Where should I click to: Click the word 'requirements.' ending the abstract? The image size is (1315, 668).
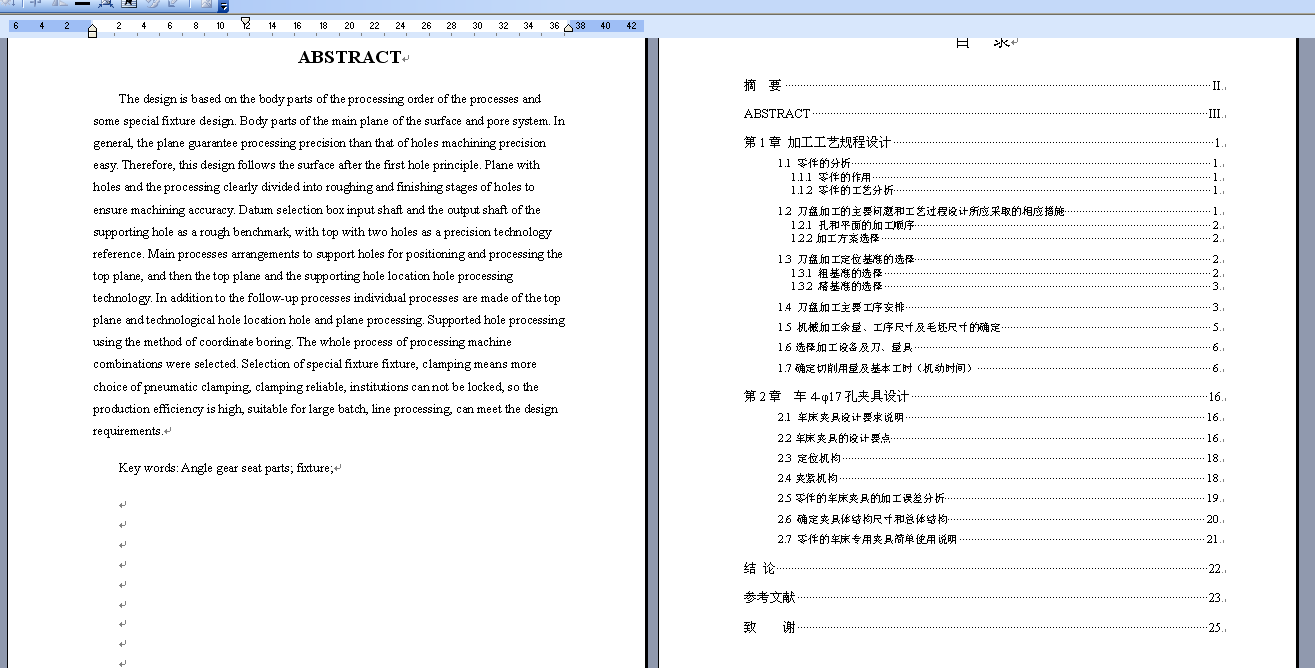[x=128, y=431]
